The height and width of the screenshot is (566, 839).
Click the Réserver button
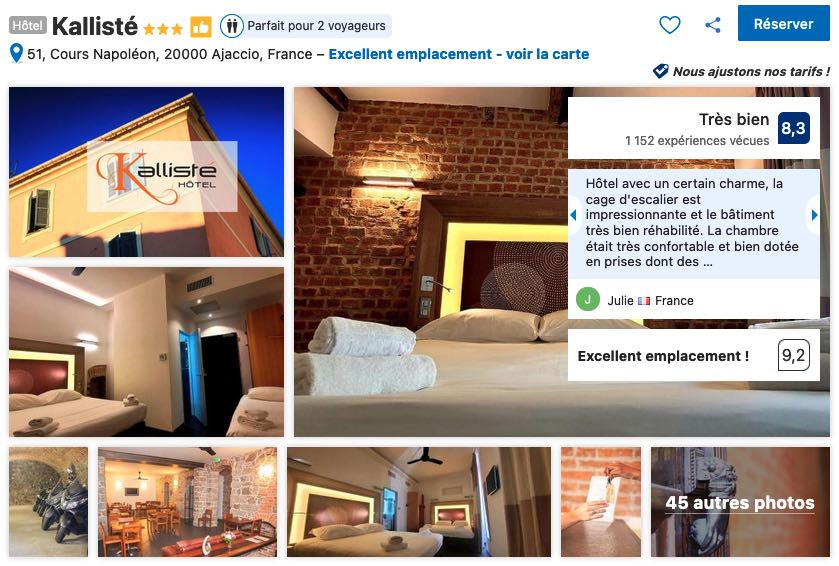pyautogui.click(x=783, y=24)
